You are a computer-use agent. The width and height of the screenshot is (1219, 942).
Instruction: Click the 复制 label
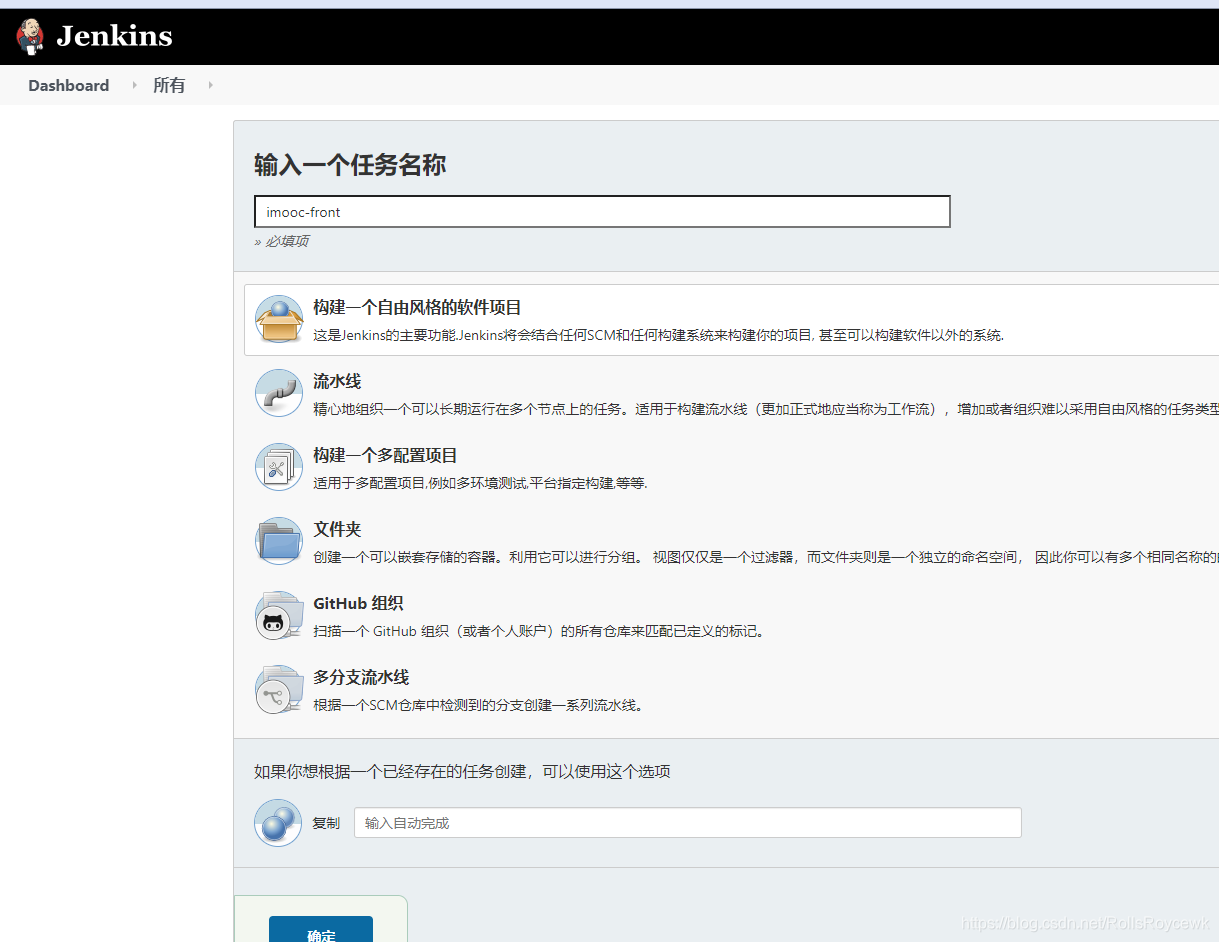pos(326,823)
